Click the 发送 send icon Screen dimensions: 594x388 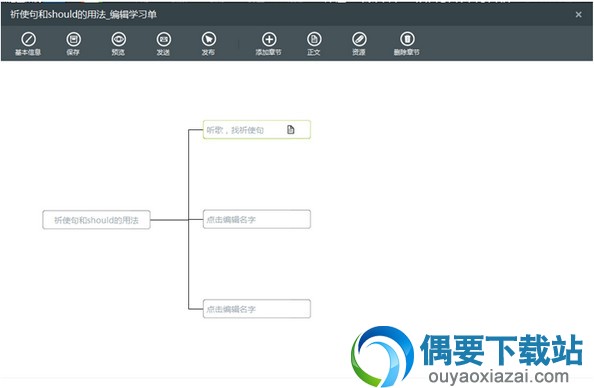[164, 39]
